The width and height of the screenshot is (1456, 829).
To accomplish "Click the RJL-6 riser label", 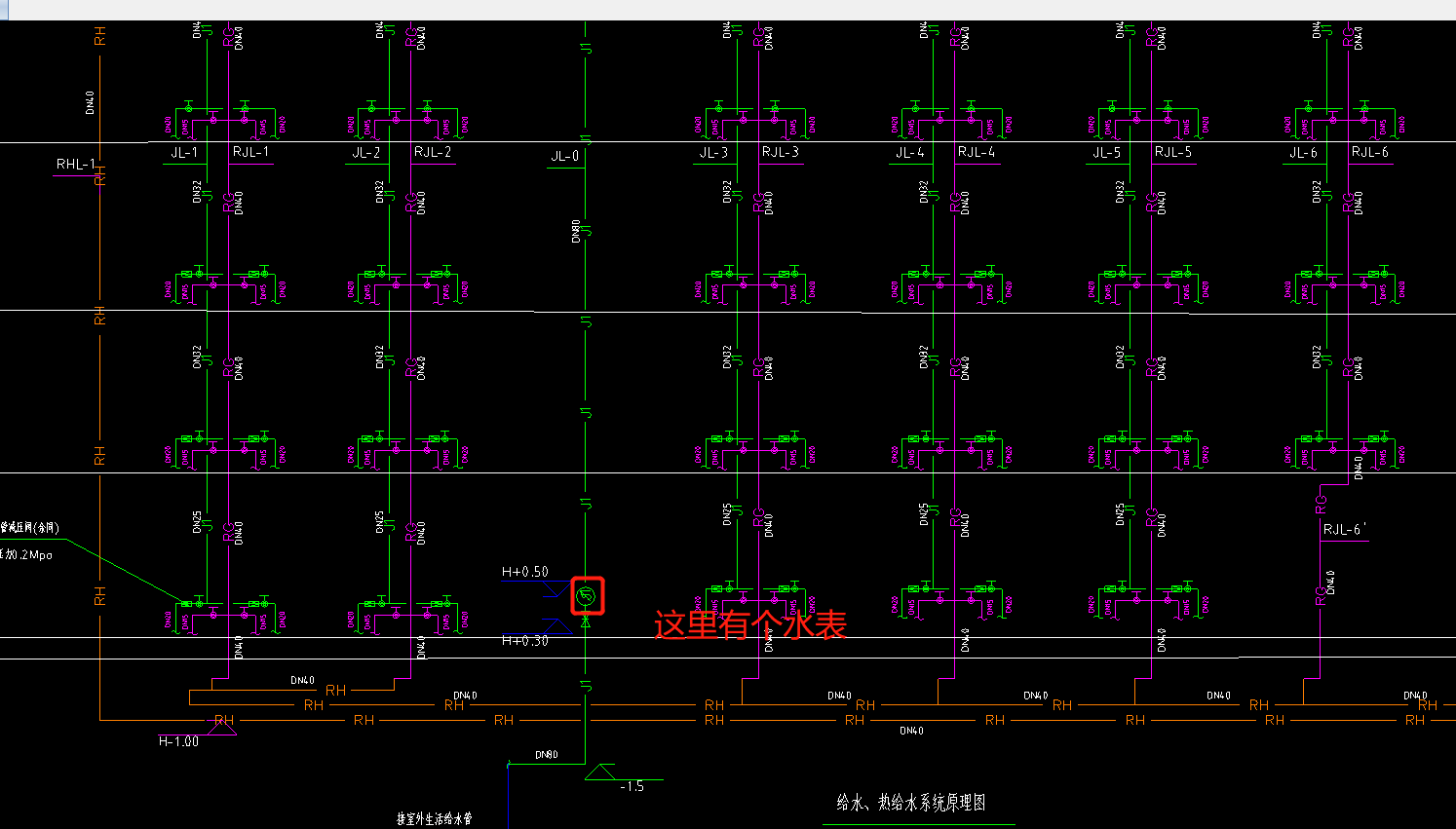I will [x=1370, y=152].
